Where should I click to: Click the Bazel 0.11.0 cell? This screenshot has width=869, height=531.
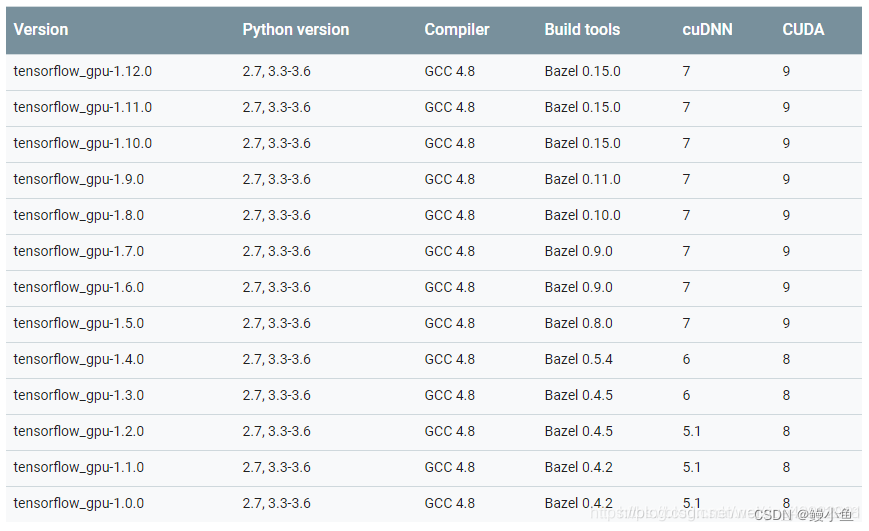click(x=582, y=180)
